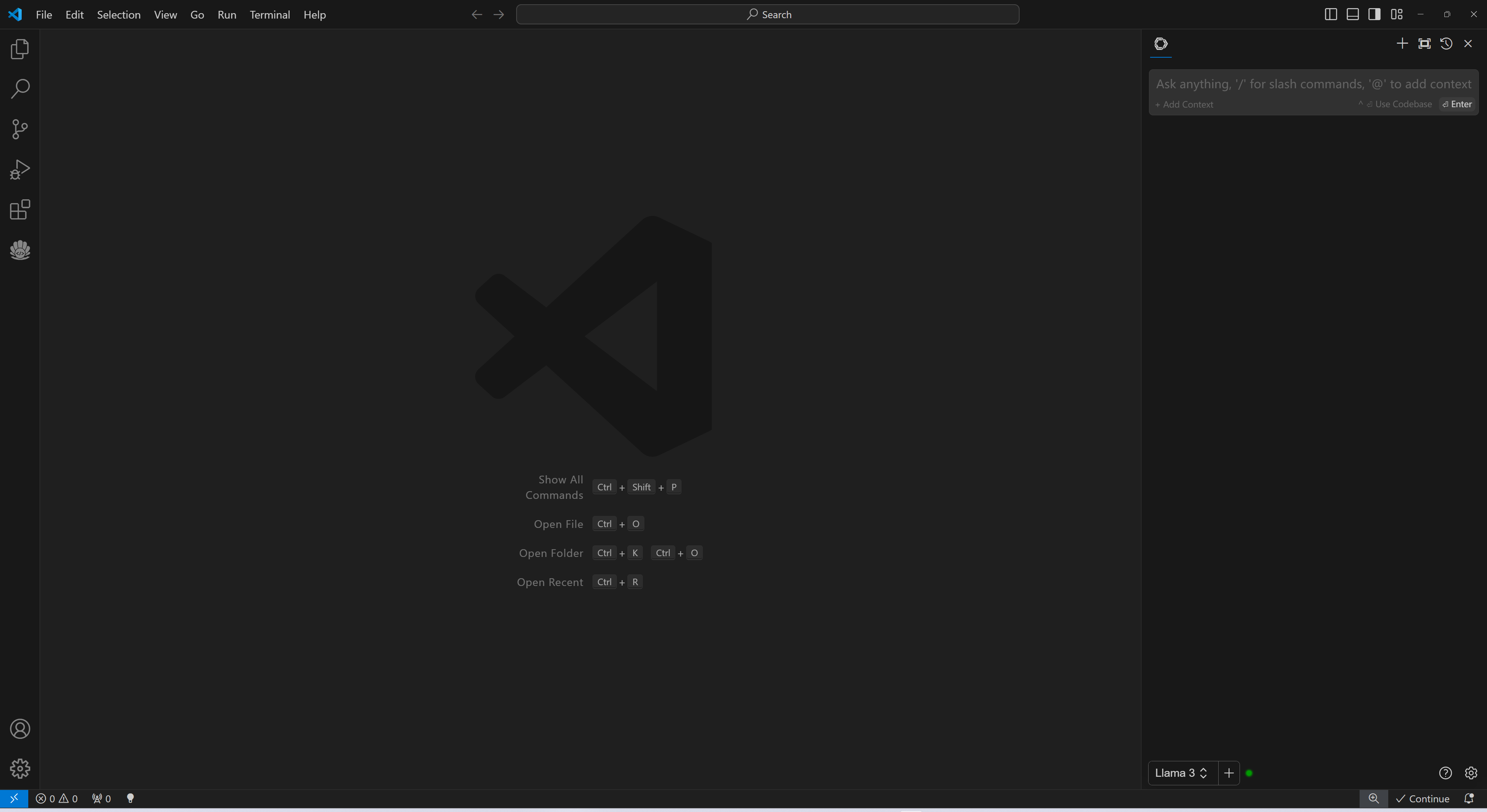Click Add Context in chat box
This screenshot has height=812, width=1487.
click(x=1184, y=104)
